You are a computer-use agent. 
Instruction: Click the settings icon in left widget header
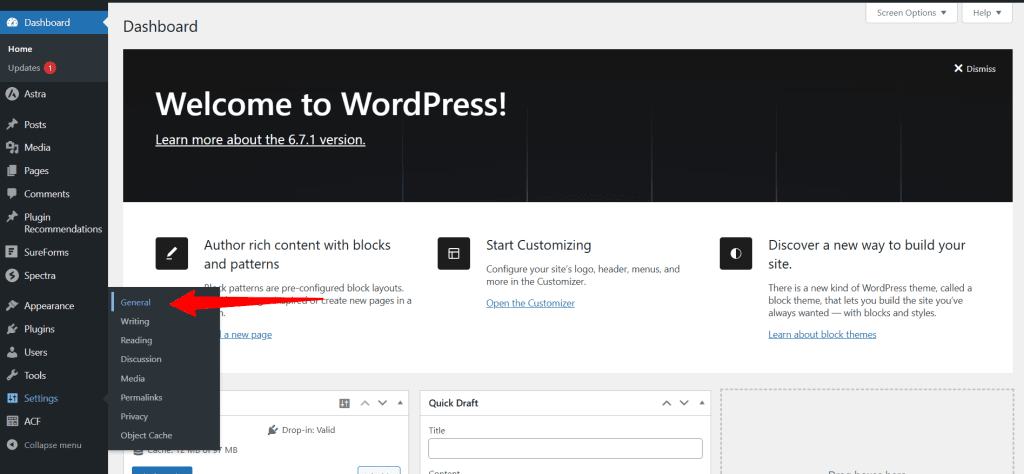click(x=345, y=403)
